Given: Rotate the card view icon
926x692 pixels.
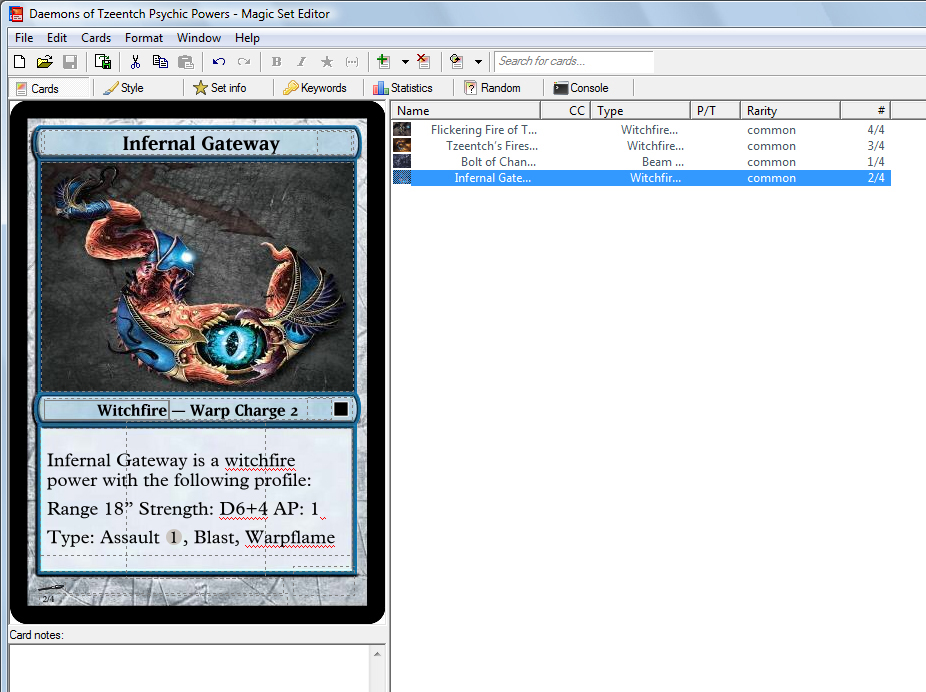Looking at the screenshot, I should pos(456,61).
